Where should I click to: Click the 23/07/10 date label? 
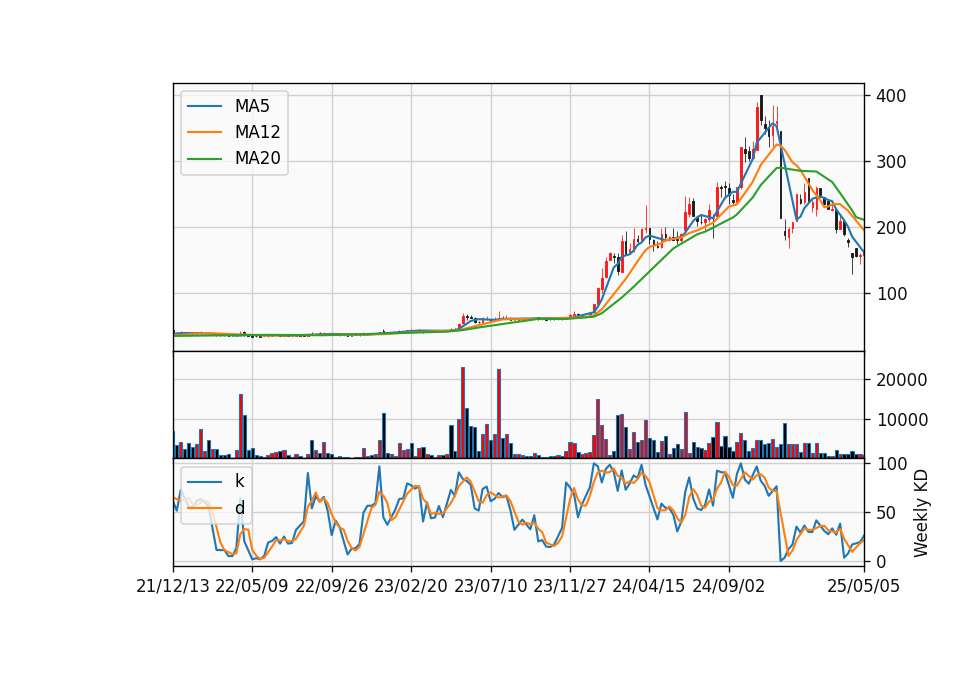[490, 586]
